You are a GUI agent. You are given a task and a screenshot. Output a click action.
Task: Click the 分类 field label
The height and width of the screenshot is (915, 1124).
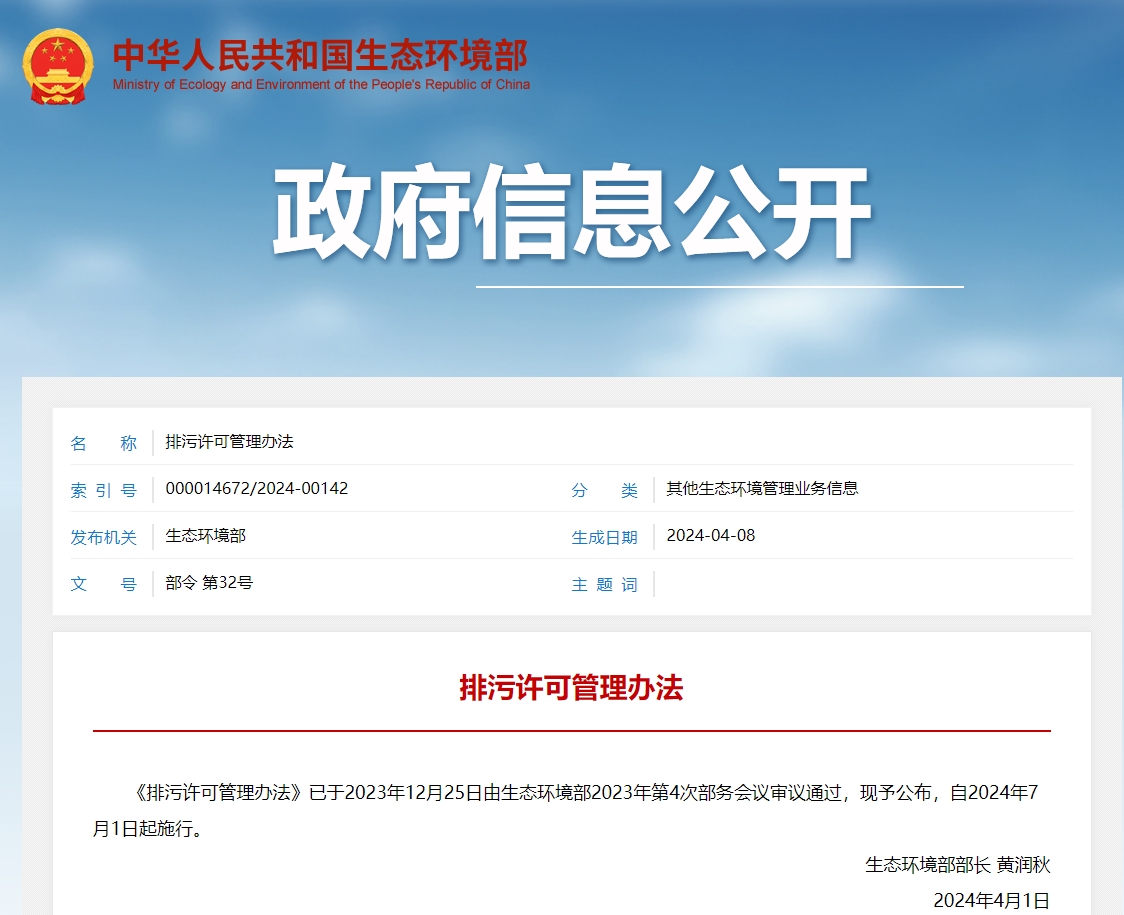click(606, 489)
